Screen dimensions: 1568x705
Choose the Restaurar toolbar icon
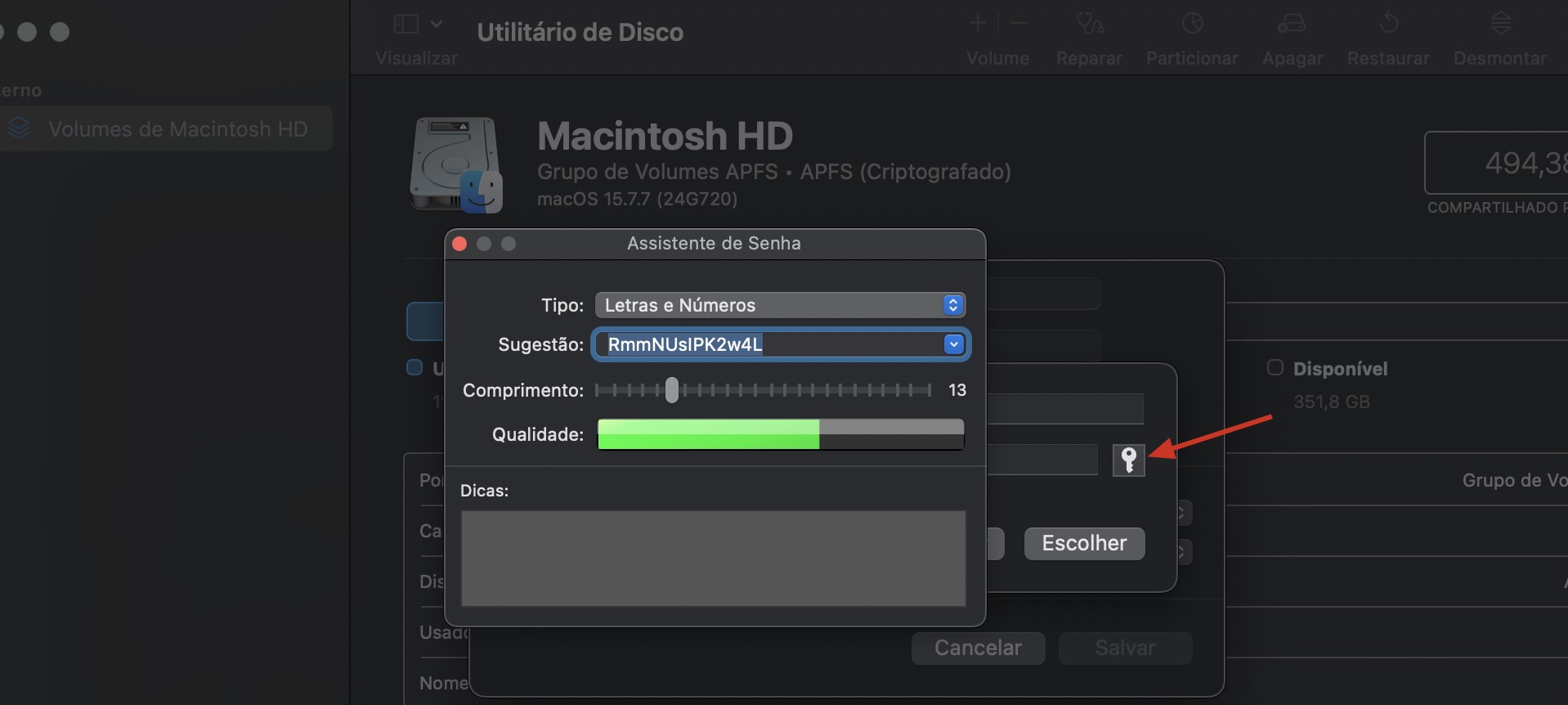coord(1388,24)
